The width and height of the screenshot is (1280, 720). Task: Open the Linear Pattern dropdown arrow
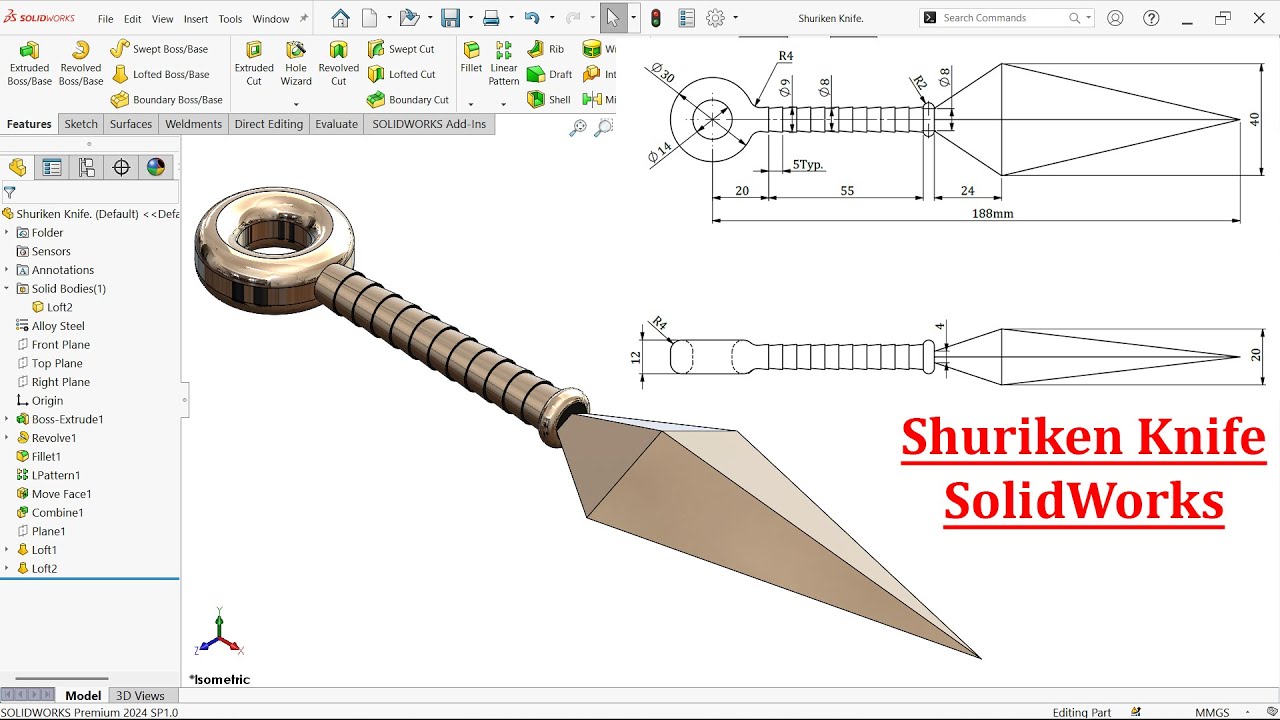click(x=504, y=104)
